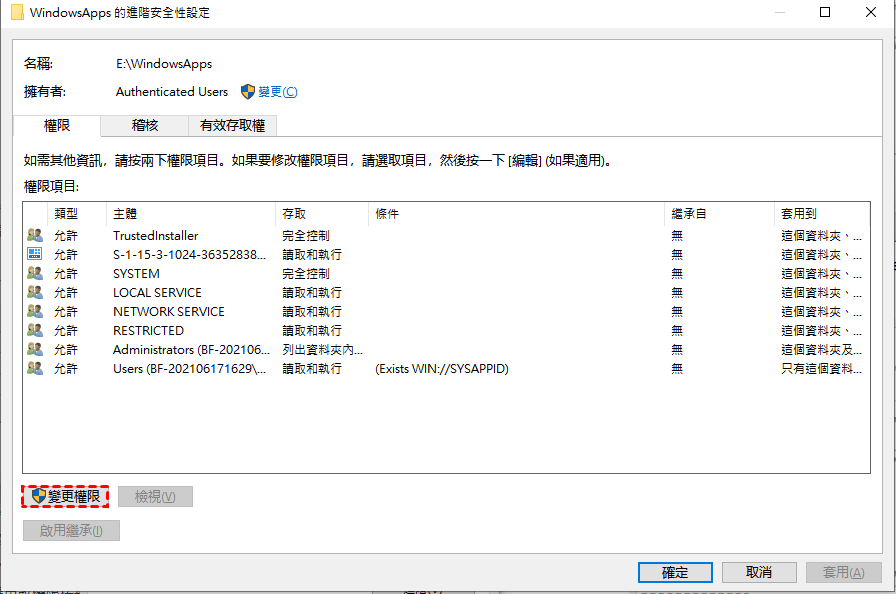
Task: Select the TrustedInstaller principal entry
Action: 155,235
